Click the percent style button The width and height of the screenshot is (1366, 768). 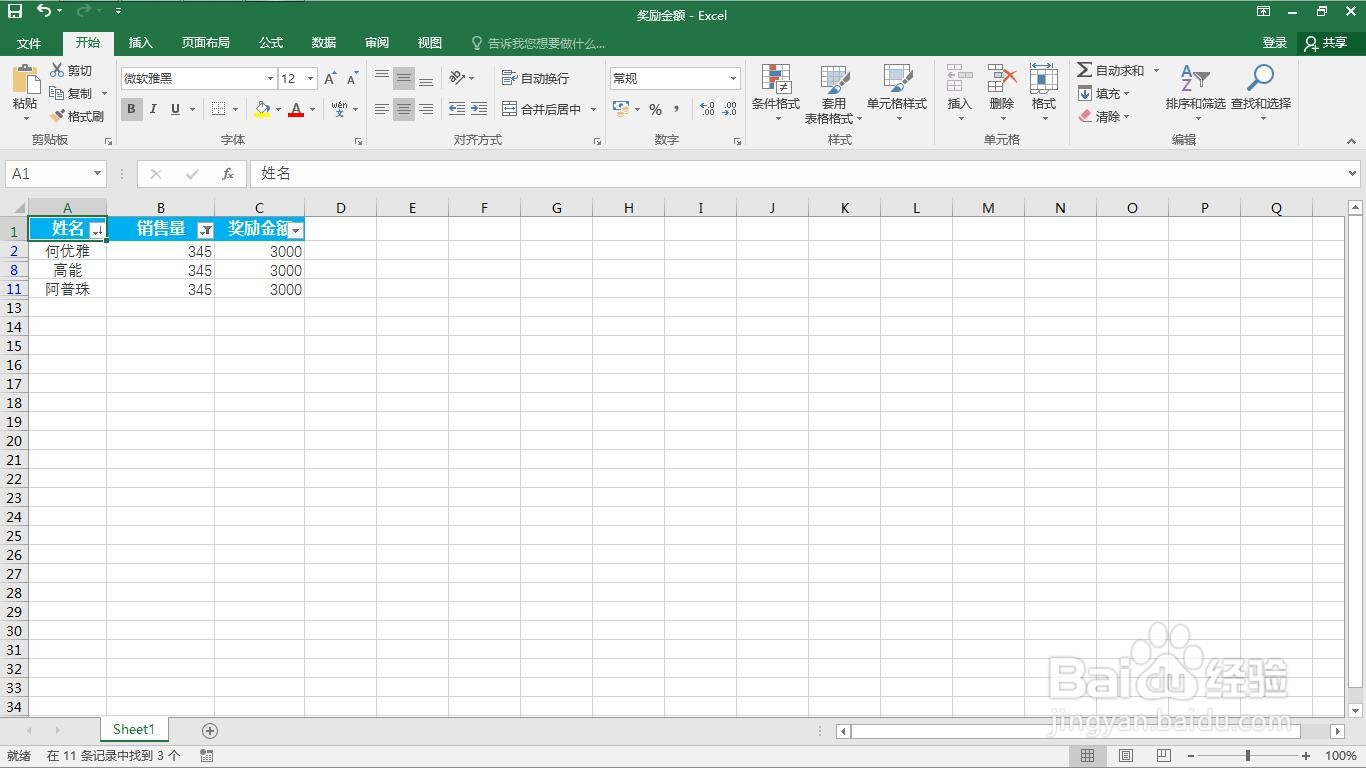(655, 109)
